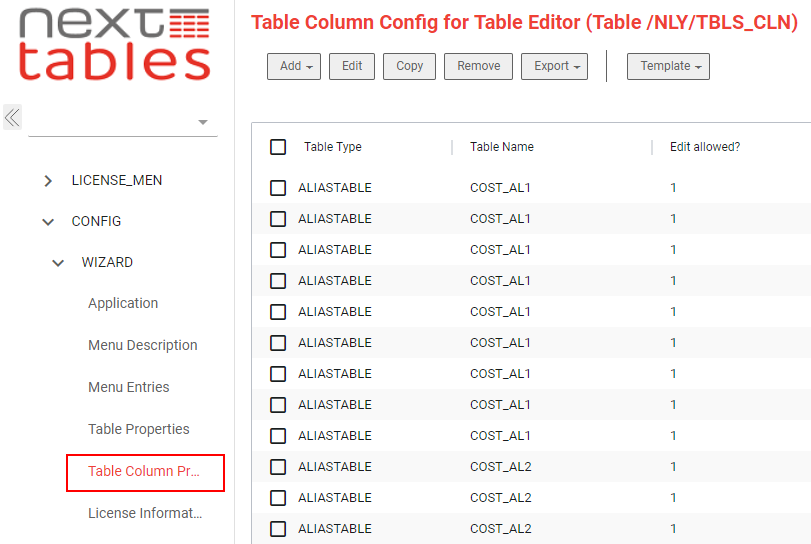Check the last visible COST_AL2 row checkbox

coord(278,529)
